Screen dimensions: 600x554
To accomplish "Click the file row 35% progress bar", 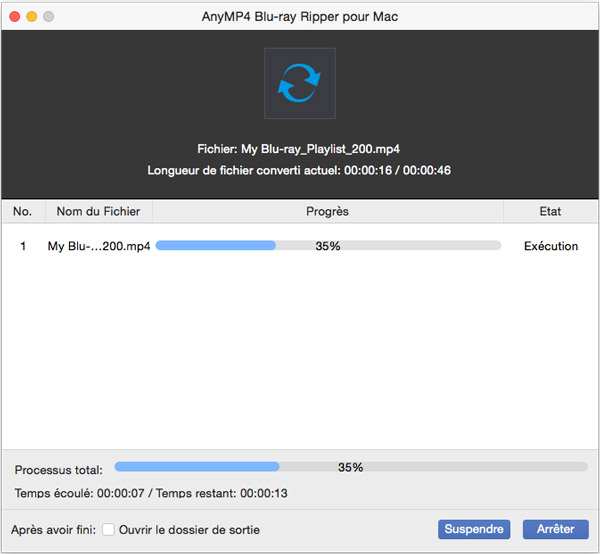I will [x=328, y=245].
